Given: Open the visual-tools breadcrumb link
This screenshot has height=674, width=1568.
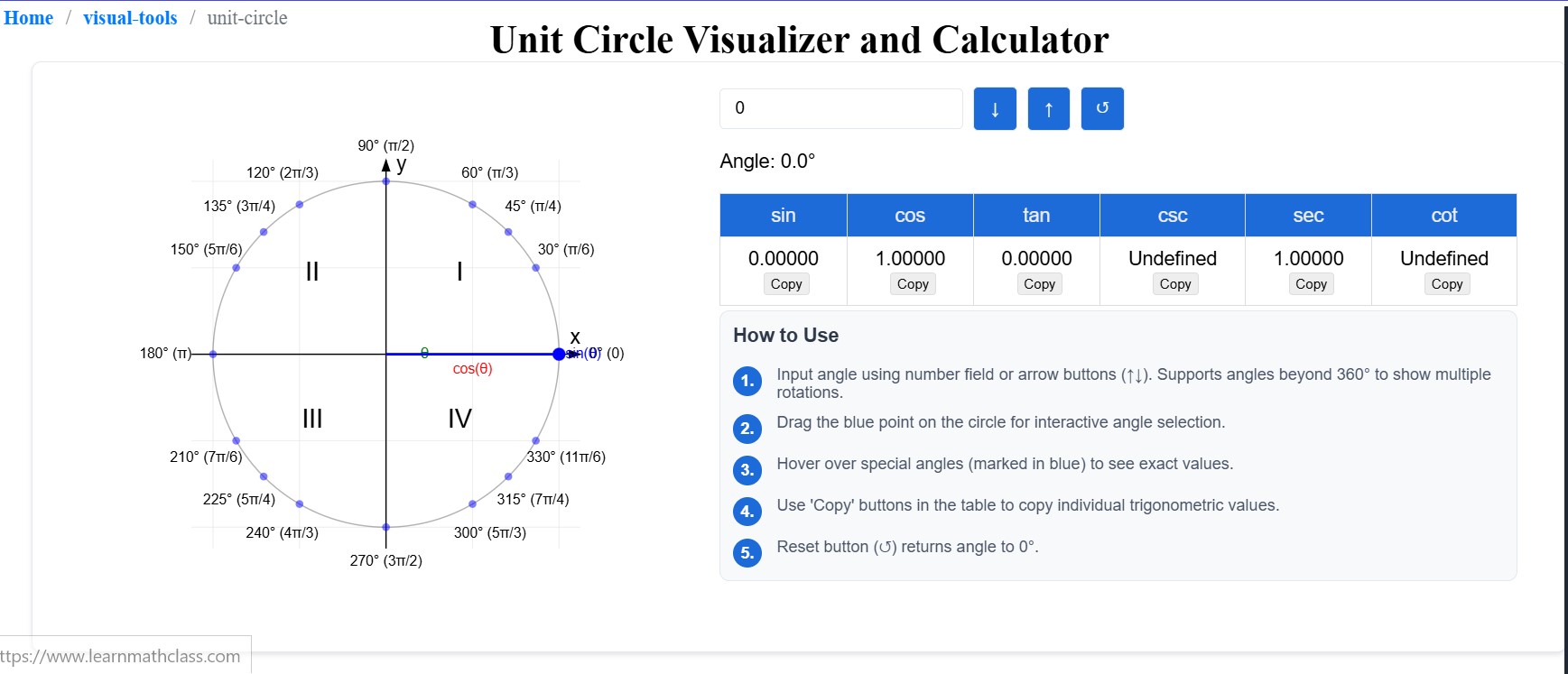Looking at the screenshot, I should (130, 18).
